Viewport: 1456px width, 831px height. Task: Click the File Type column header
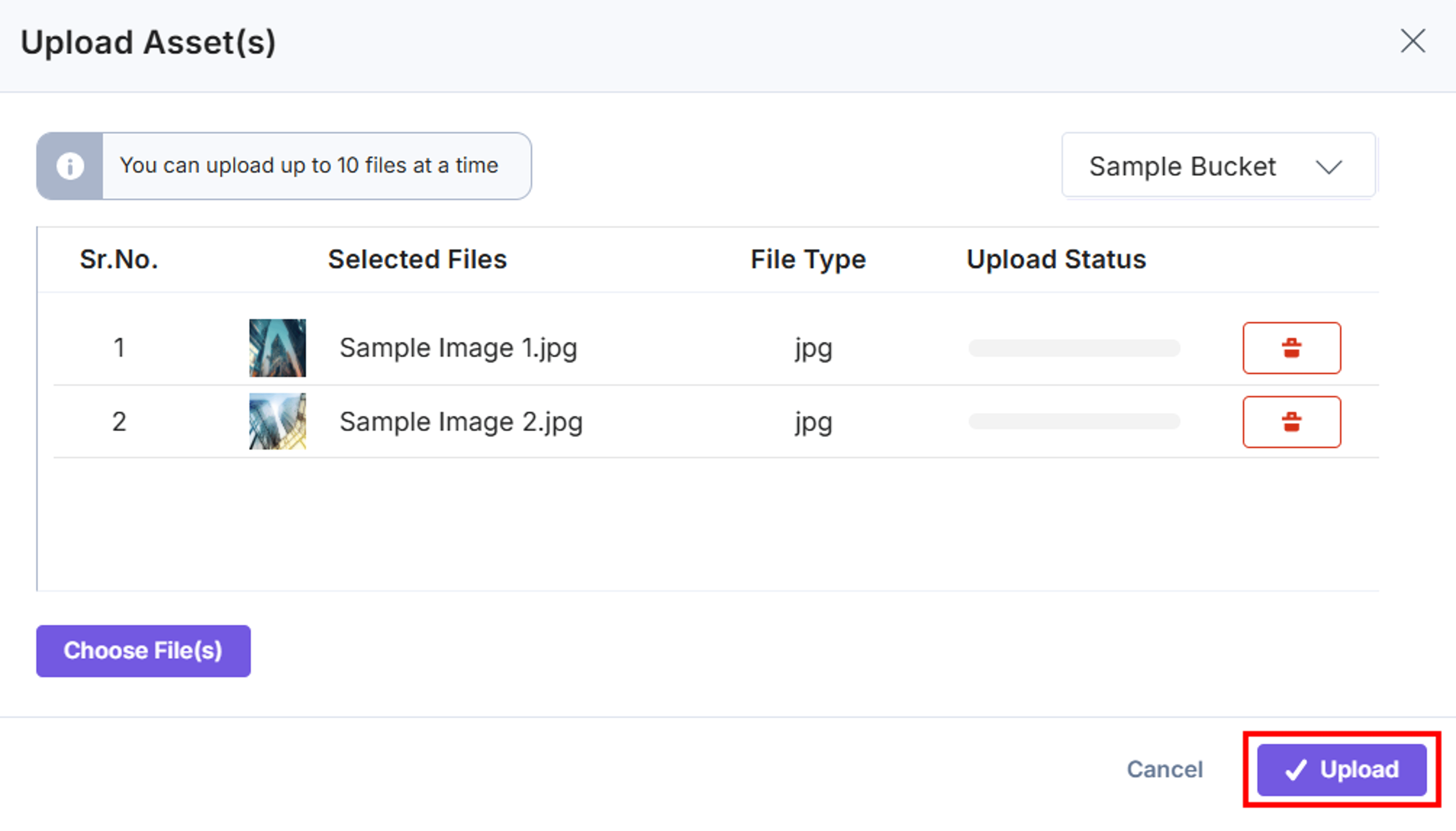(808, 260)
